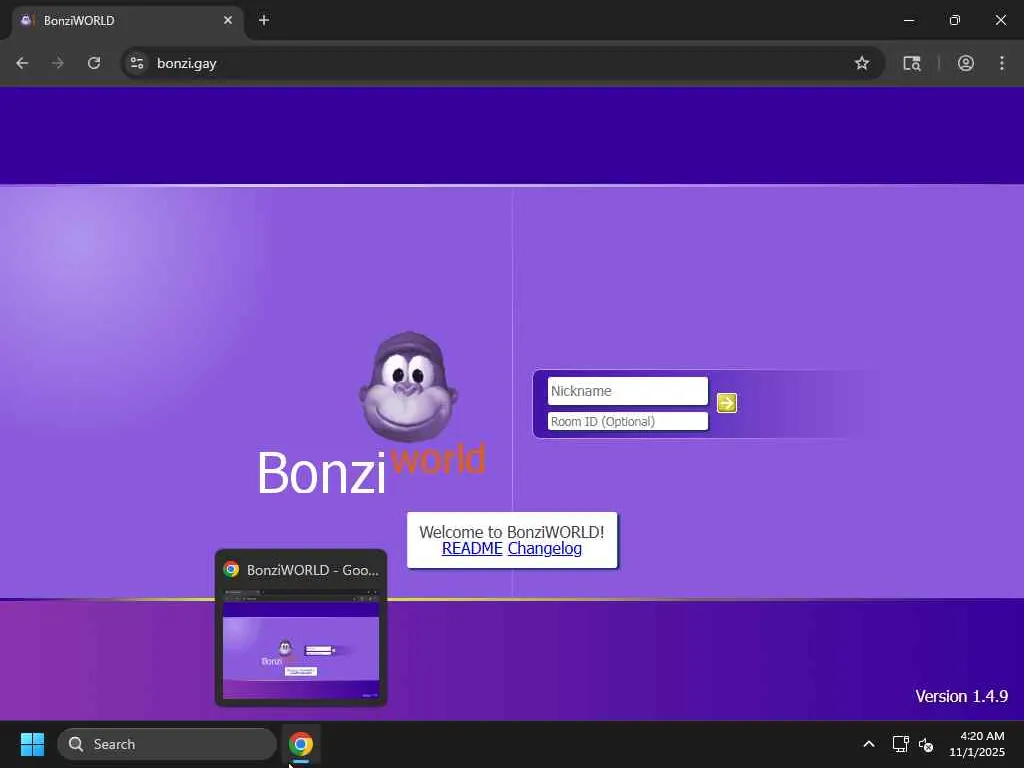Minimize the Chrome window

(908, 20)
